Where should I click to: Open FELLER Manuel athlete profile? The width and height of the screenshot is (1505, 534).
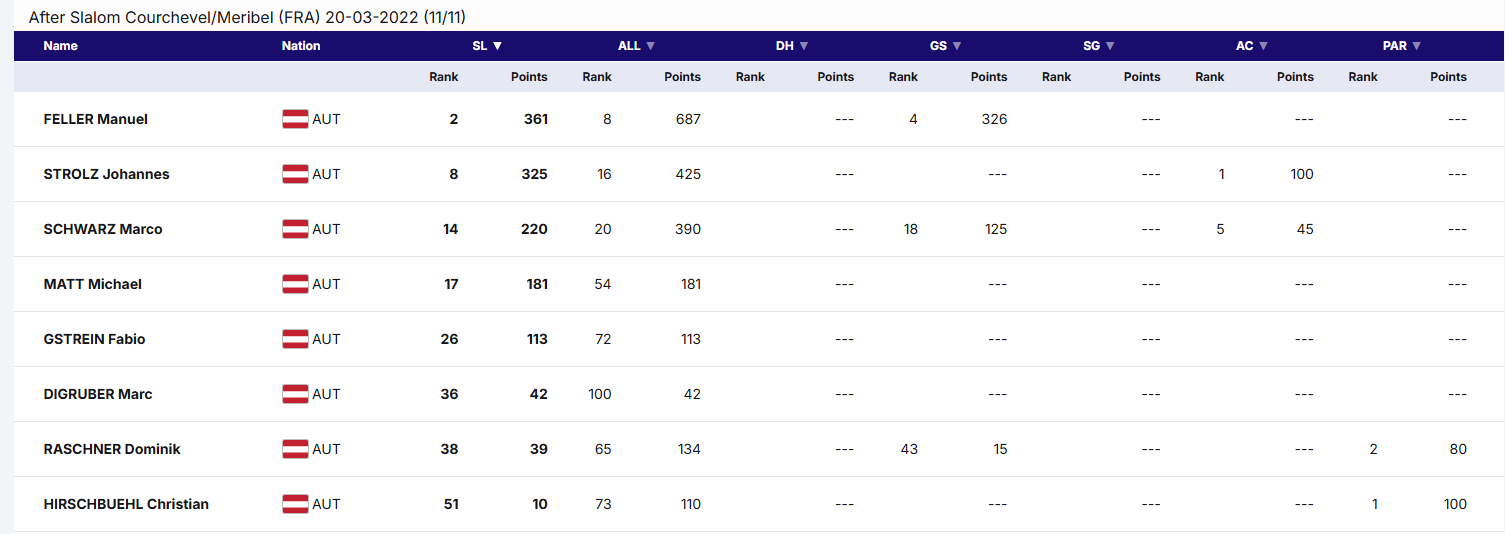96,119
